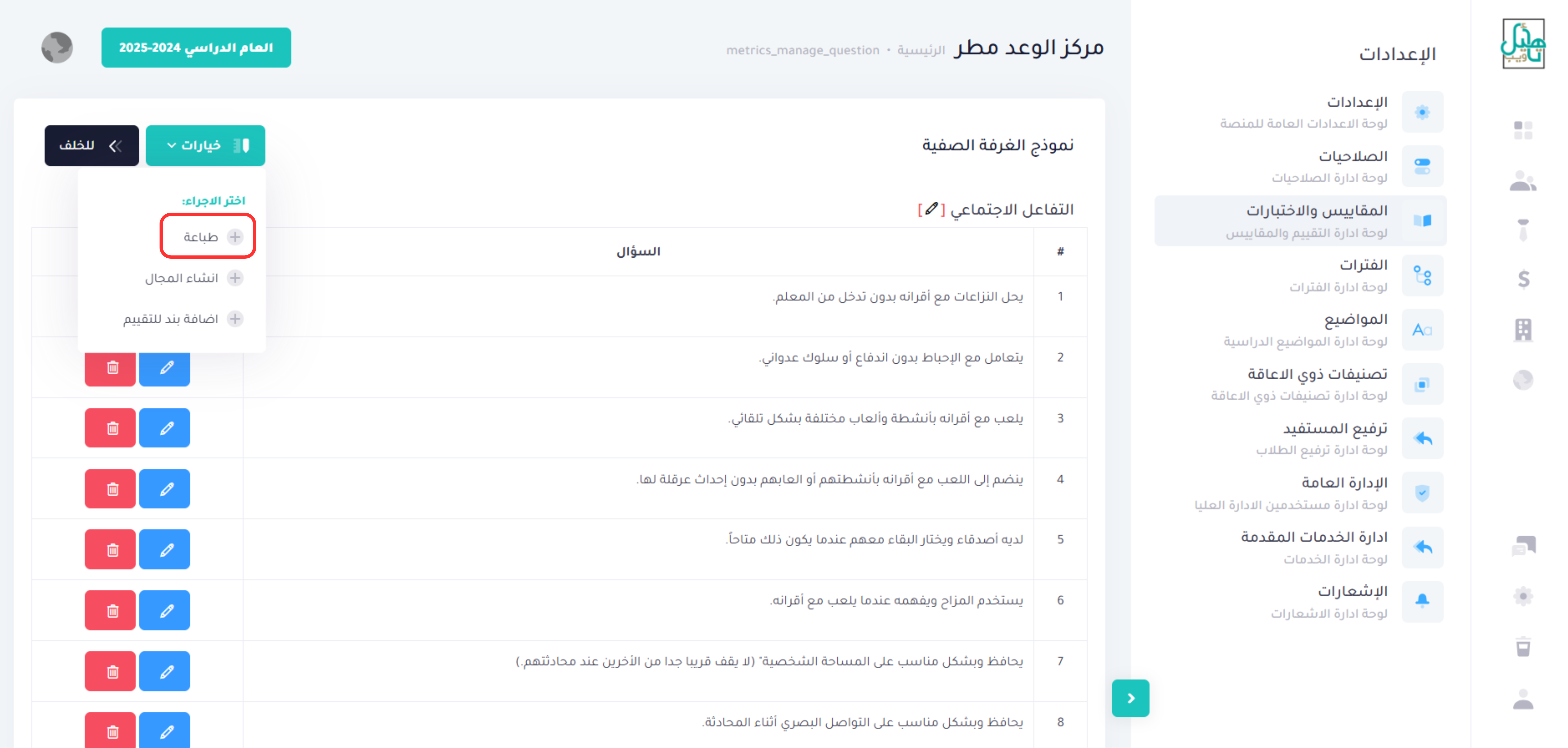
Task: Delete question 8 with red trash button
Action: tap(110, 730)
